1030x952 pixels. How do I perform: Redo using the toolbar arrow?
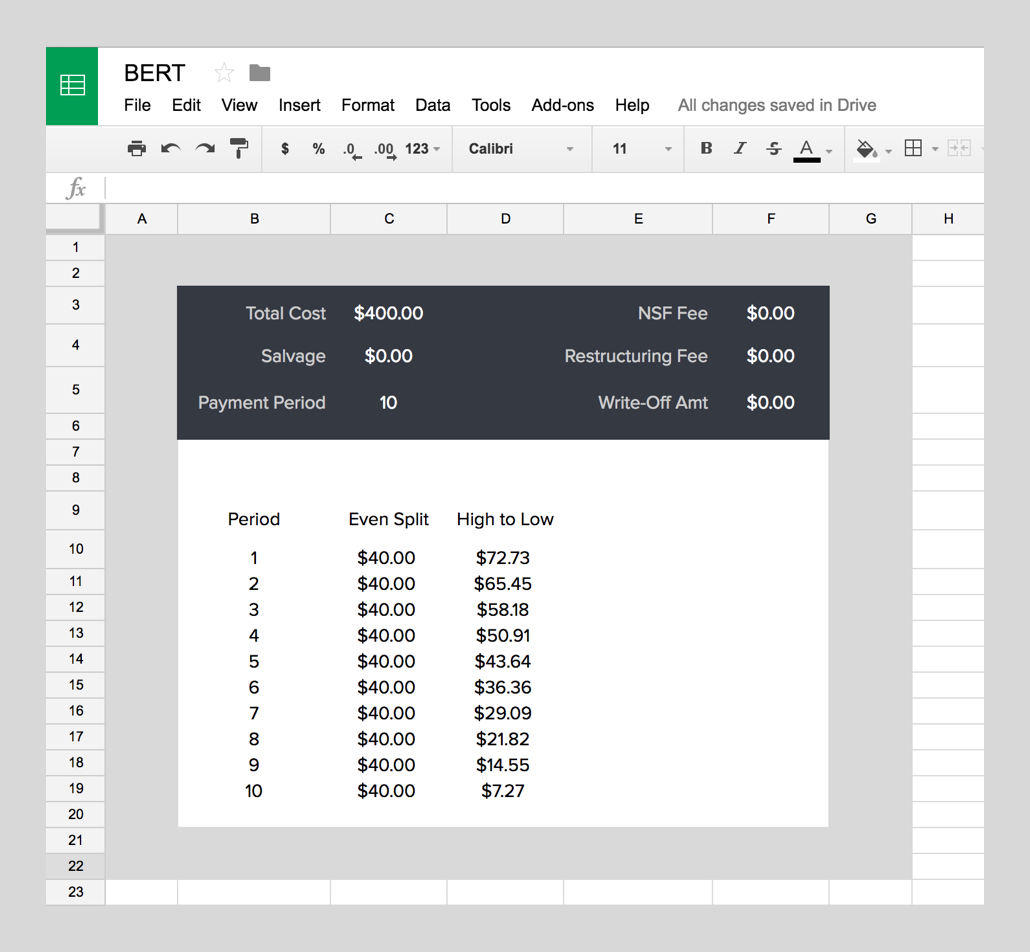pos(205,149)
